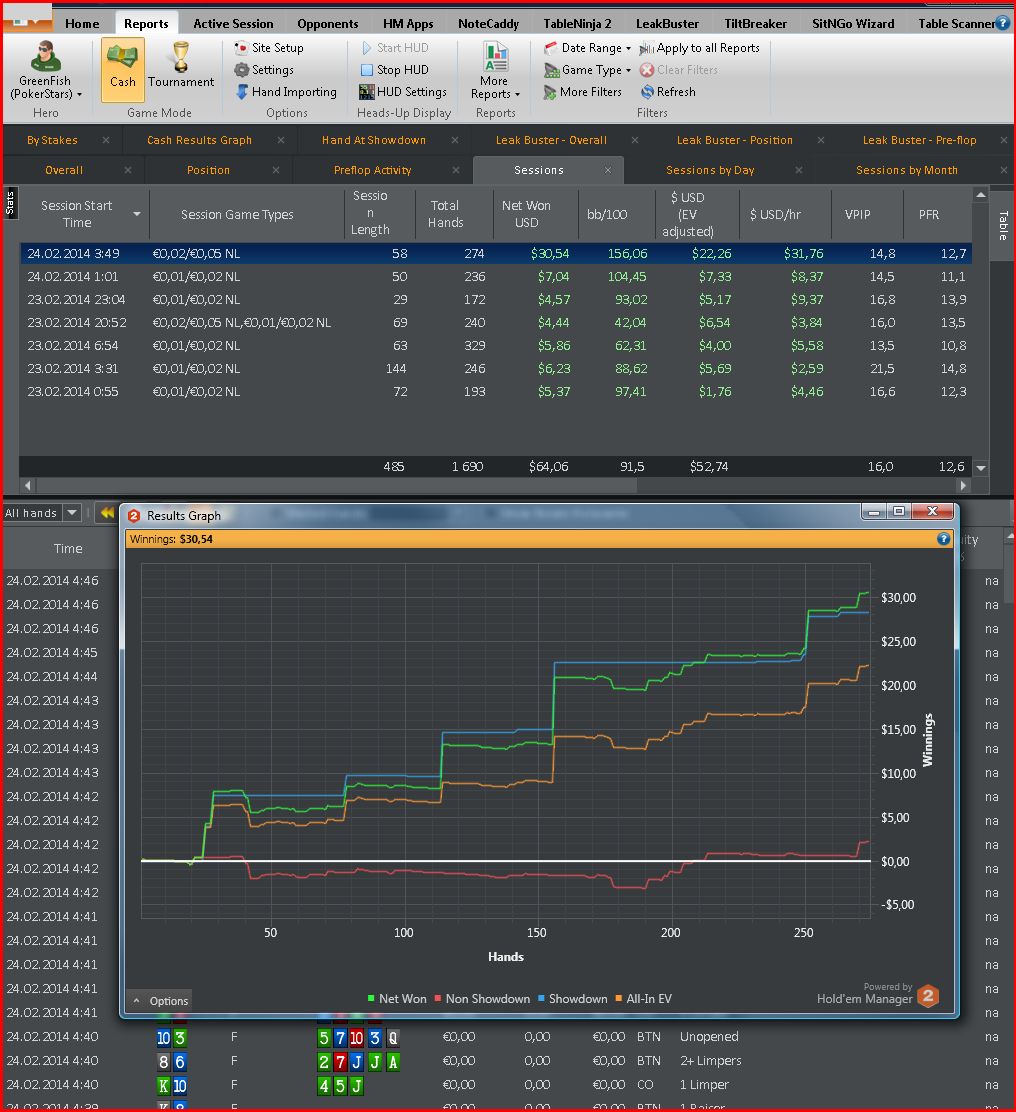
Task: Open Game Type filter dropdown
Action: coord(587,70)
